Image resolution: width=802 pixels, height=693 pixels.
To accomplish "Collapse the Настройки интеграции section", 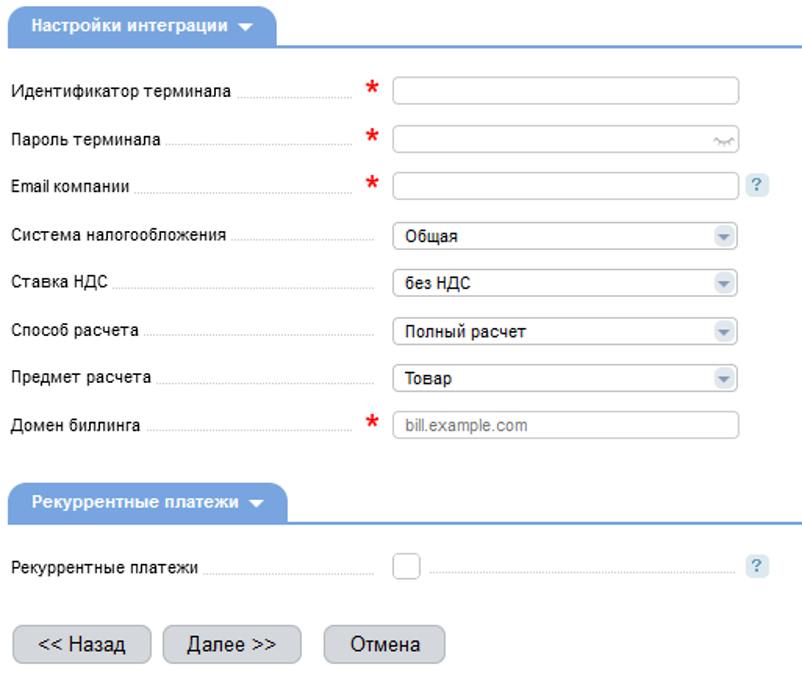I will [x=142, y=27].
